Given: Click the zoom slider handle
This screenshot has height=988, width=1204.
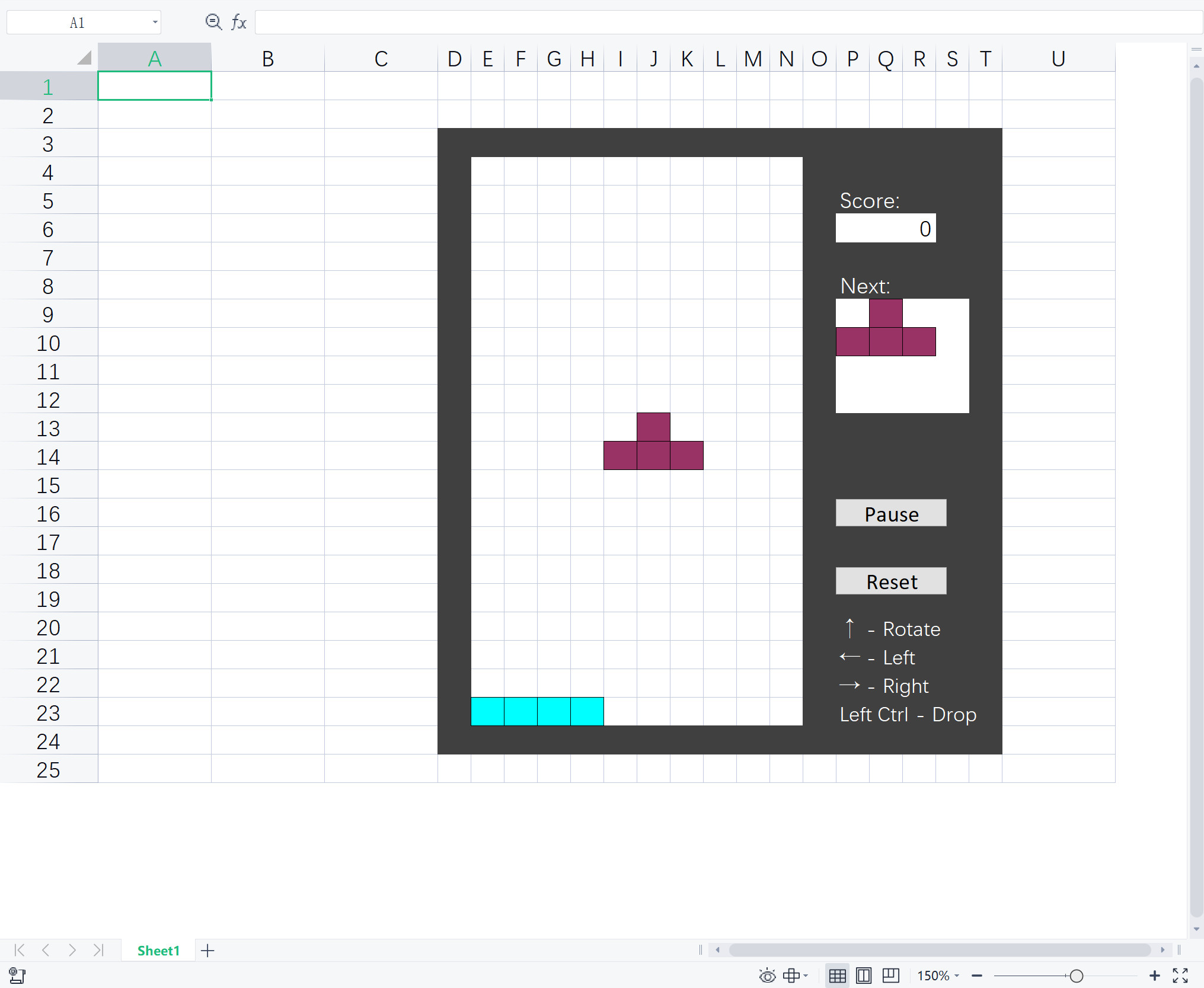Looking at the screenshot, I should point(1077,976).
